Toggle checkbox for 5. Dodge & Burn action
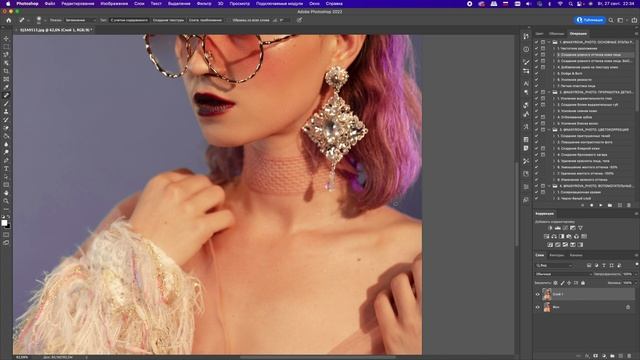 [536, 73]
